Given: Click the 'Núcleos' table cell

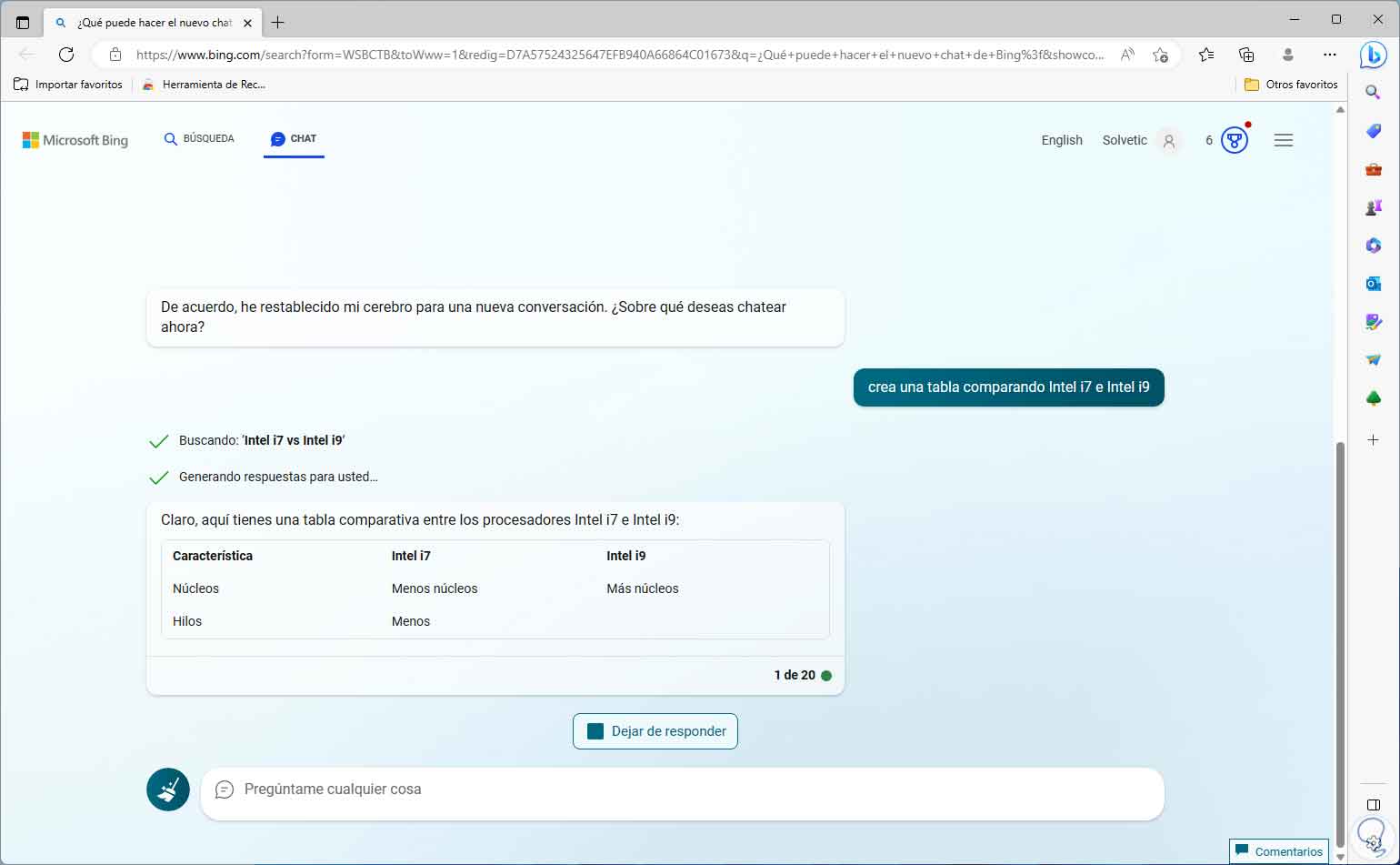Looking at the screenshot, I should tap(195, 588).
